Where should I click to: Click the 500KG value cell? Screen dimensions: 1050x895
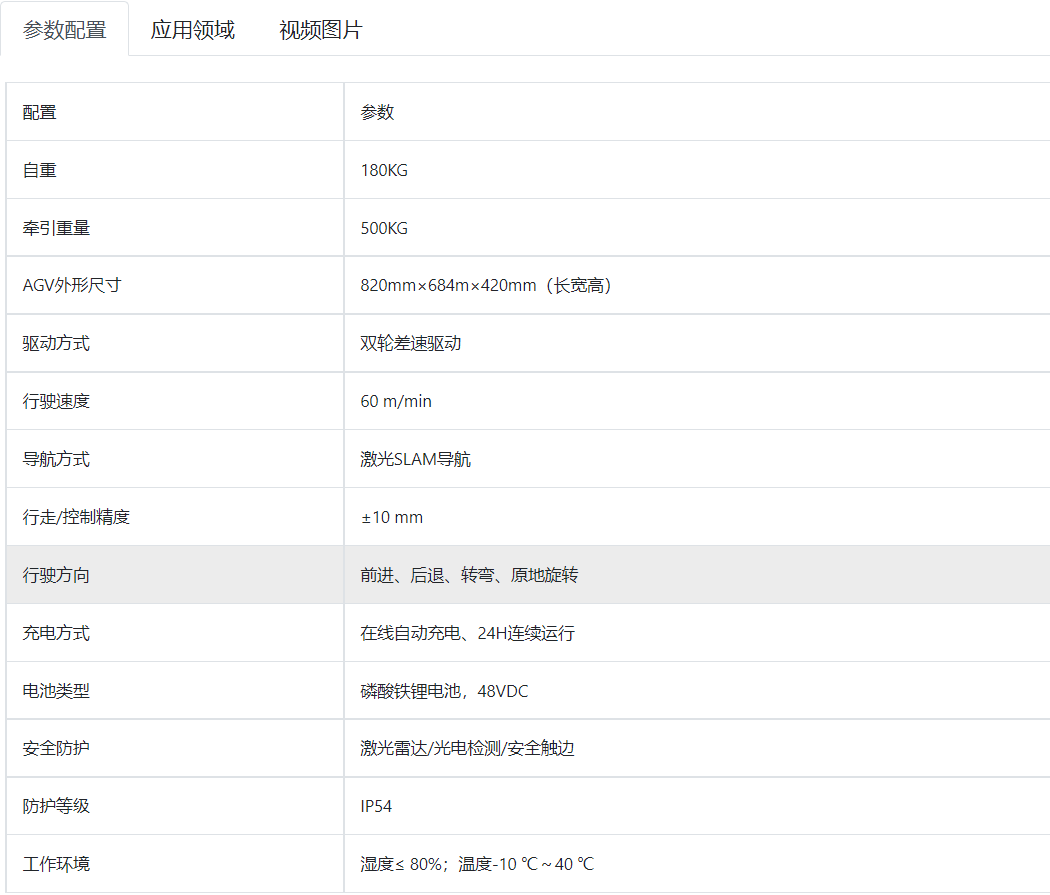point(384,228)
